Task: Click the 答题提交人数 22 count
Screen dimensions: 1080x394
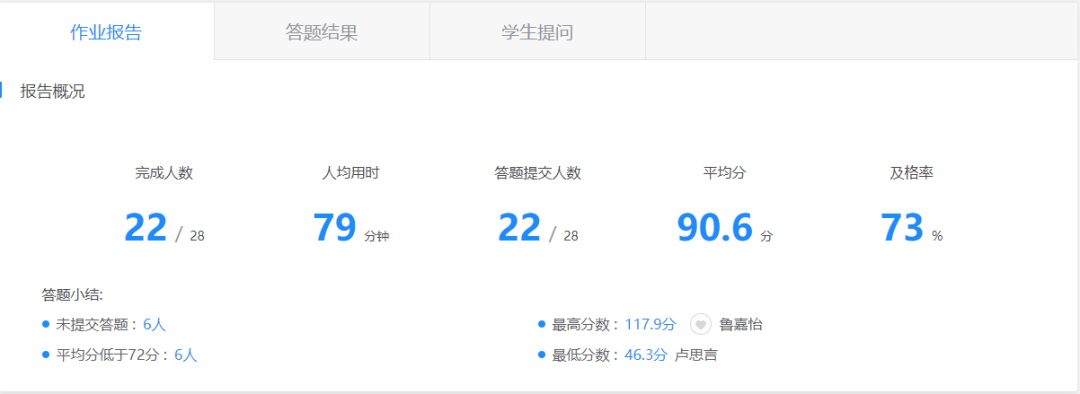Action: [x=519, y=227]
